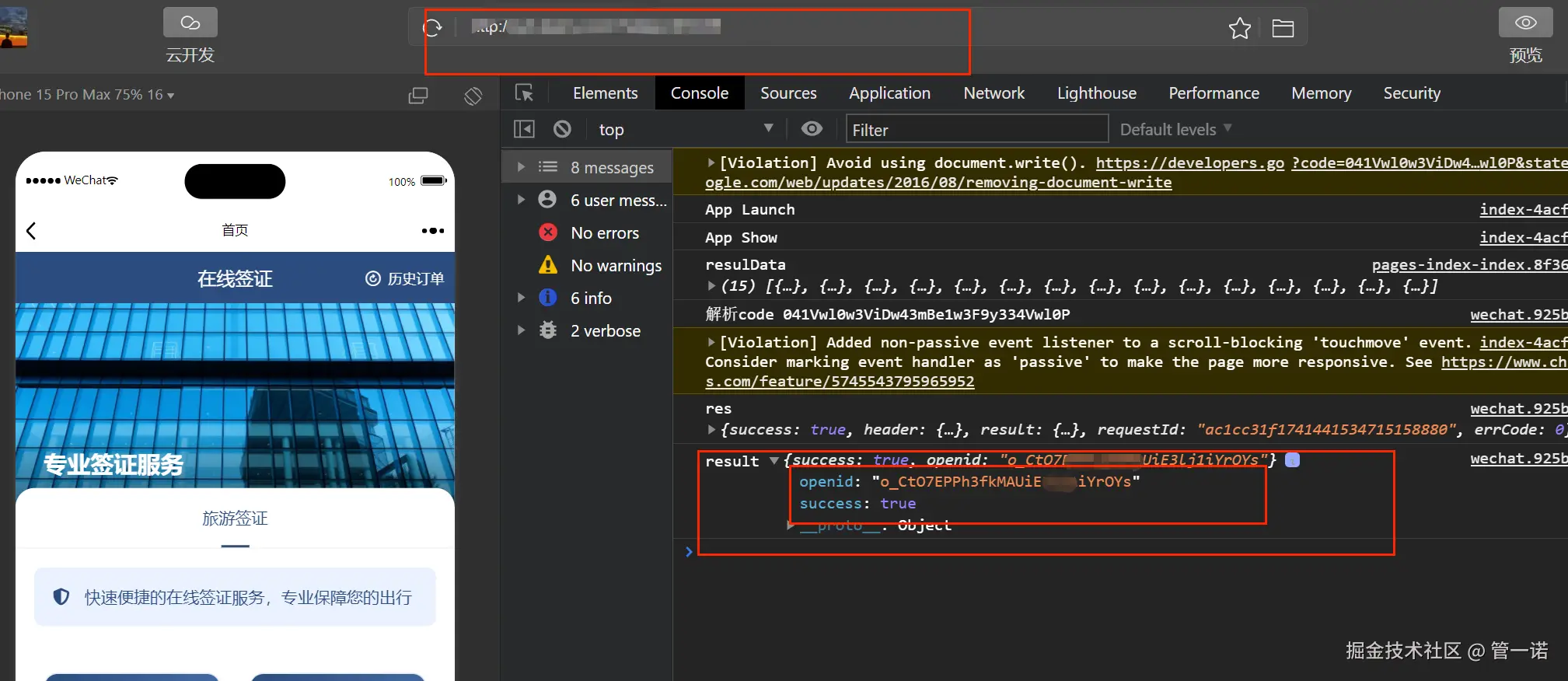
Task: Click the 专业签证服务 banner image
Action: pyautogui.click(x=235, y=396)
